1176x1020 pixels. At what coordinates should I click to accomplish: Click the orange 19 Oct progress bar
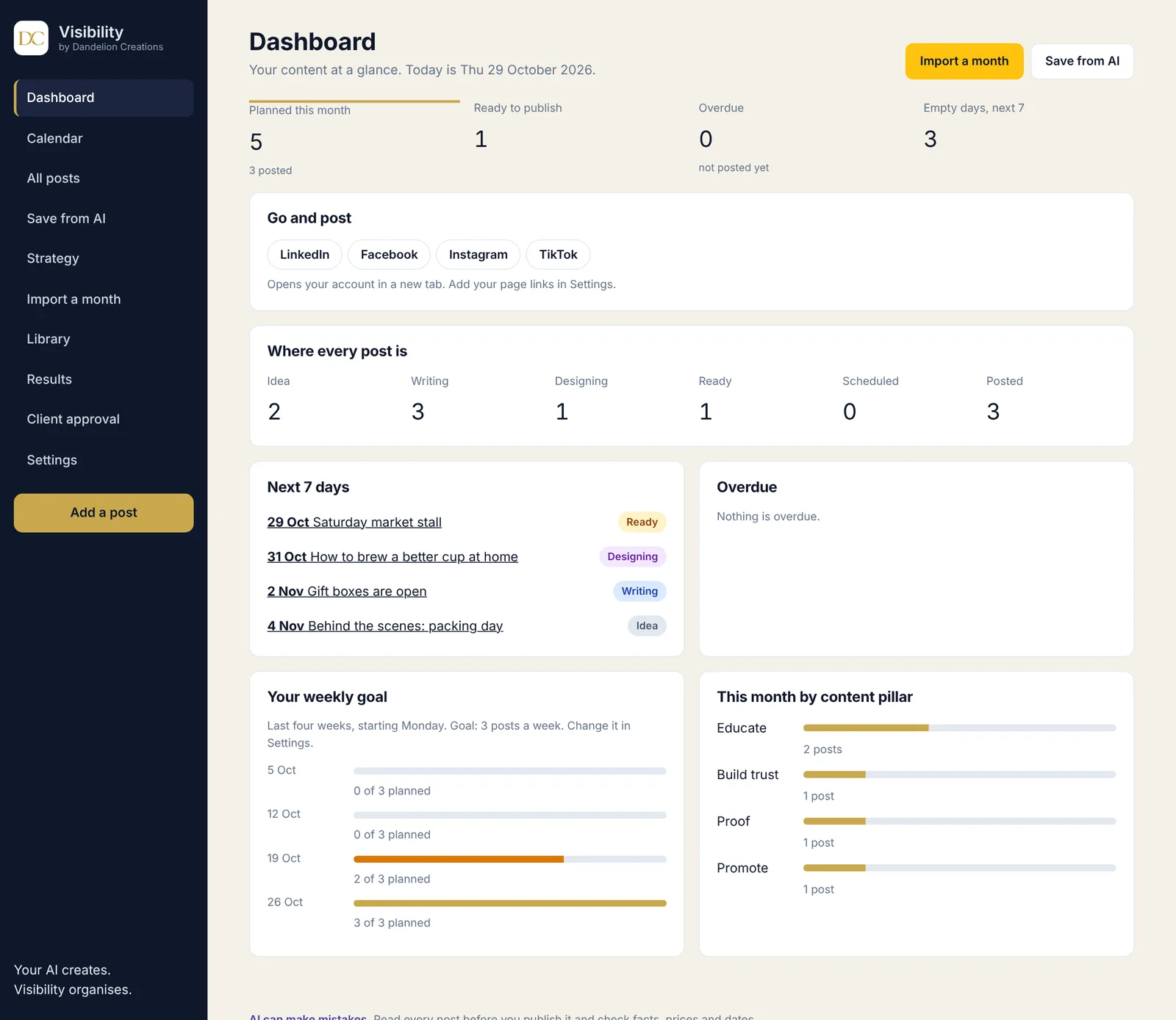pyautogui.click(x=510, y=859)
